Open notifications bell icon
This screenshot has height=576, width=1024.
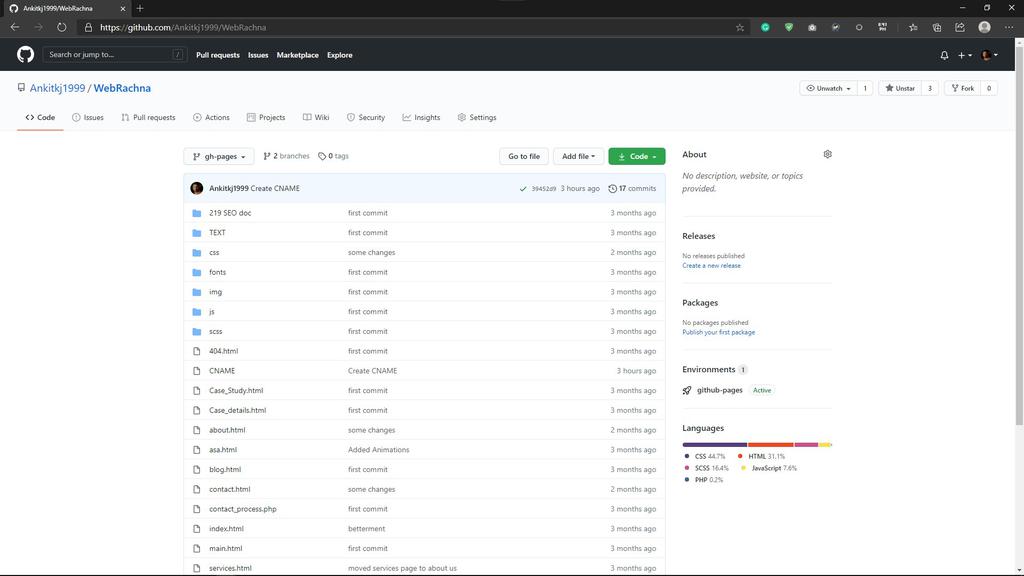pyautogui.click(x=944, y=56)
